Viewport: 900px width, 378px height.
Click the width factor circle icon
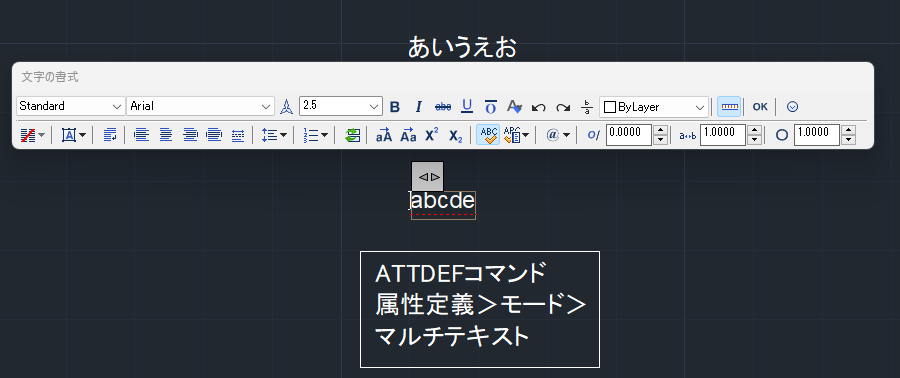[781, 135]
